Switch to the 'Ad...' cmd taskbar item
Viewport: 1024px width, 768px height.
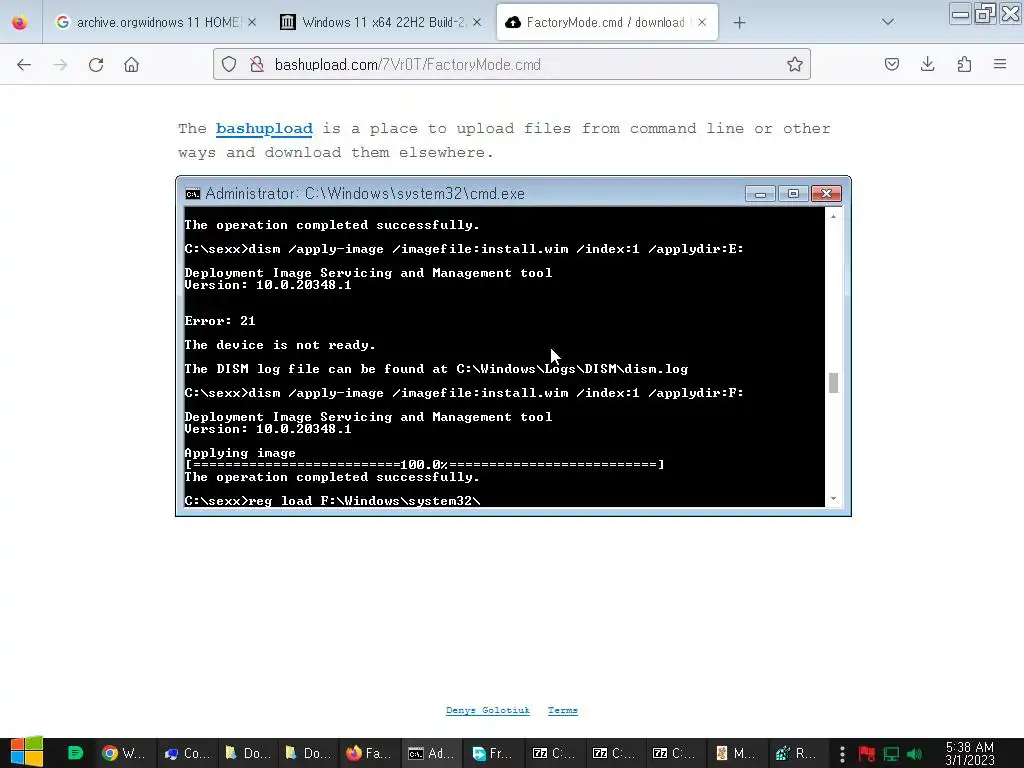431,753
